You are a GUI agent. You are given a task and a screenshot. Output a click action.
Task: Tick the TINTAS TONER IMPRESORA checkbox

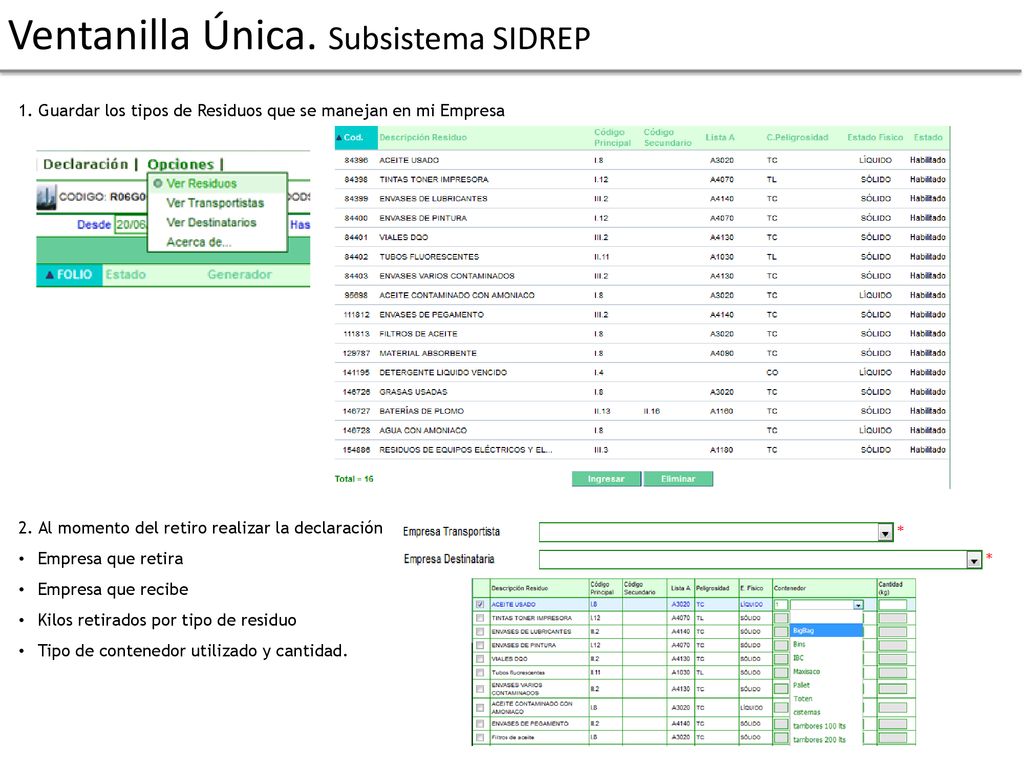(x=480, y=618)
